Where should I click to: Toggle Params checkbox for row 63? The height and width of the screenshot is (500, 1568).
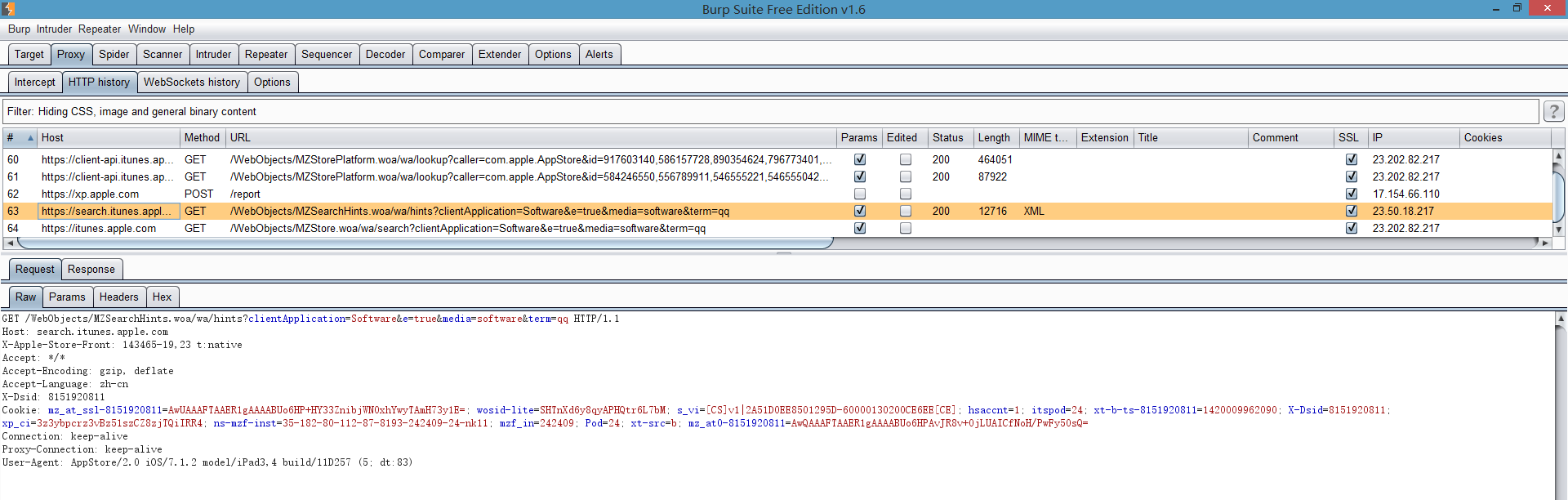pyautogui.click(x=860, y=211)
